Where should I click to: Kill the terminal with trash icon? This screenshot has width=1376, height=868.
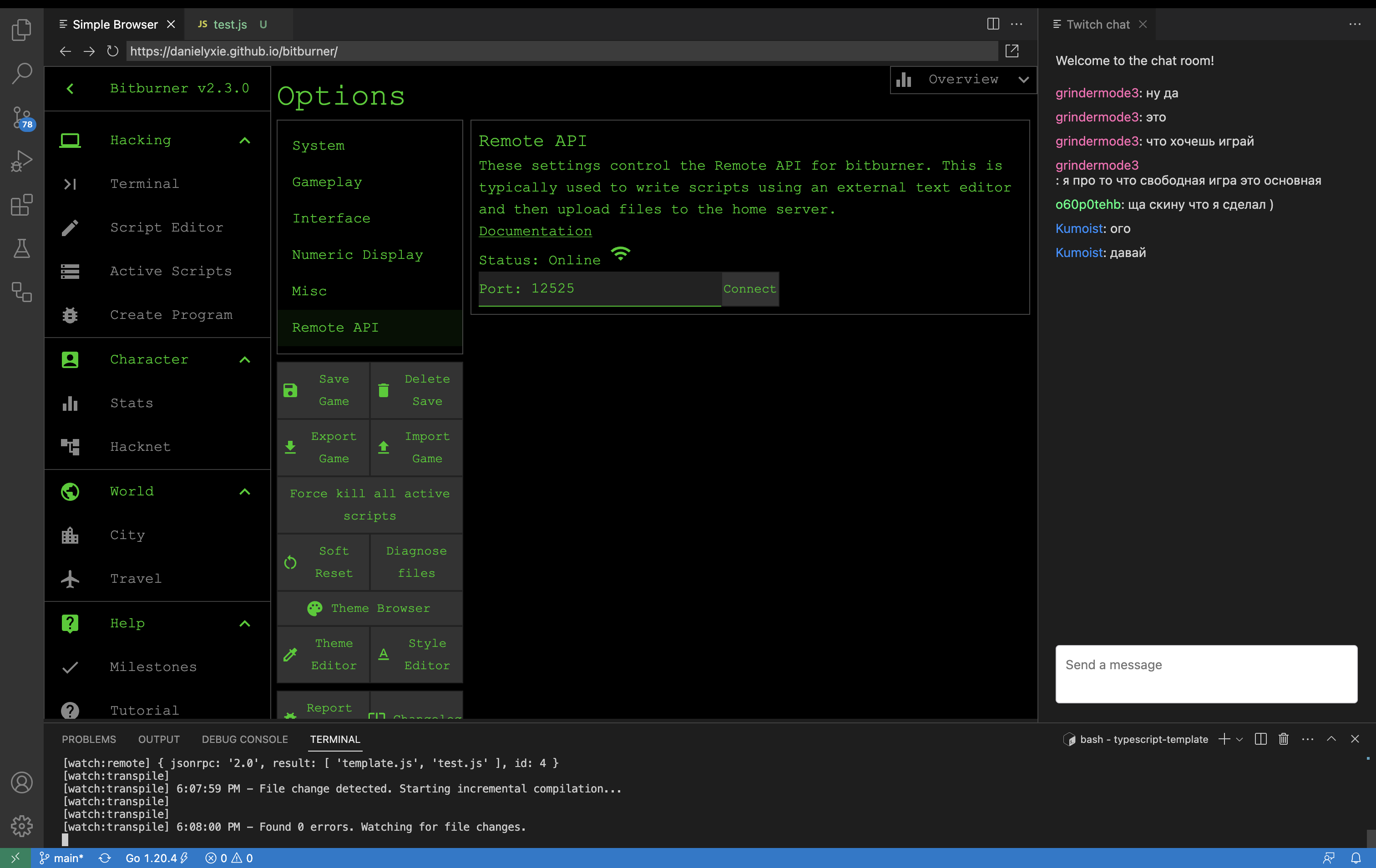pyautogui.click(x=1284, y=739)
